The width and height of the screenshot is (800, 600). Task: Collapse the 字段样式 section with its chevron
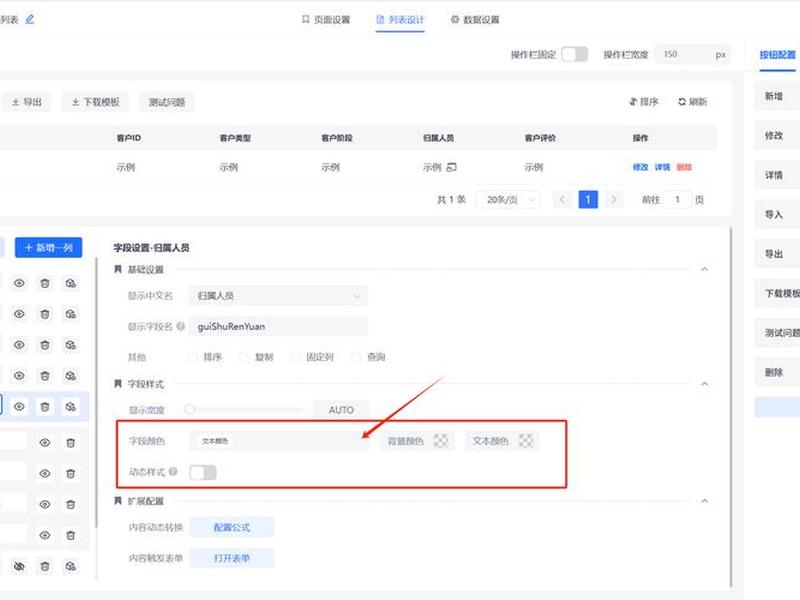(x=705, y=384)
